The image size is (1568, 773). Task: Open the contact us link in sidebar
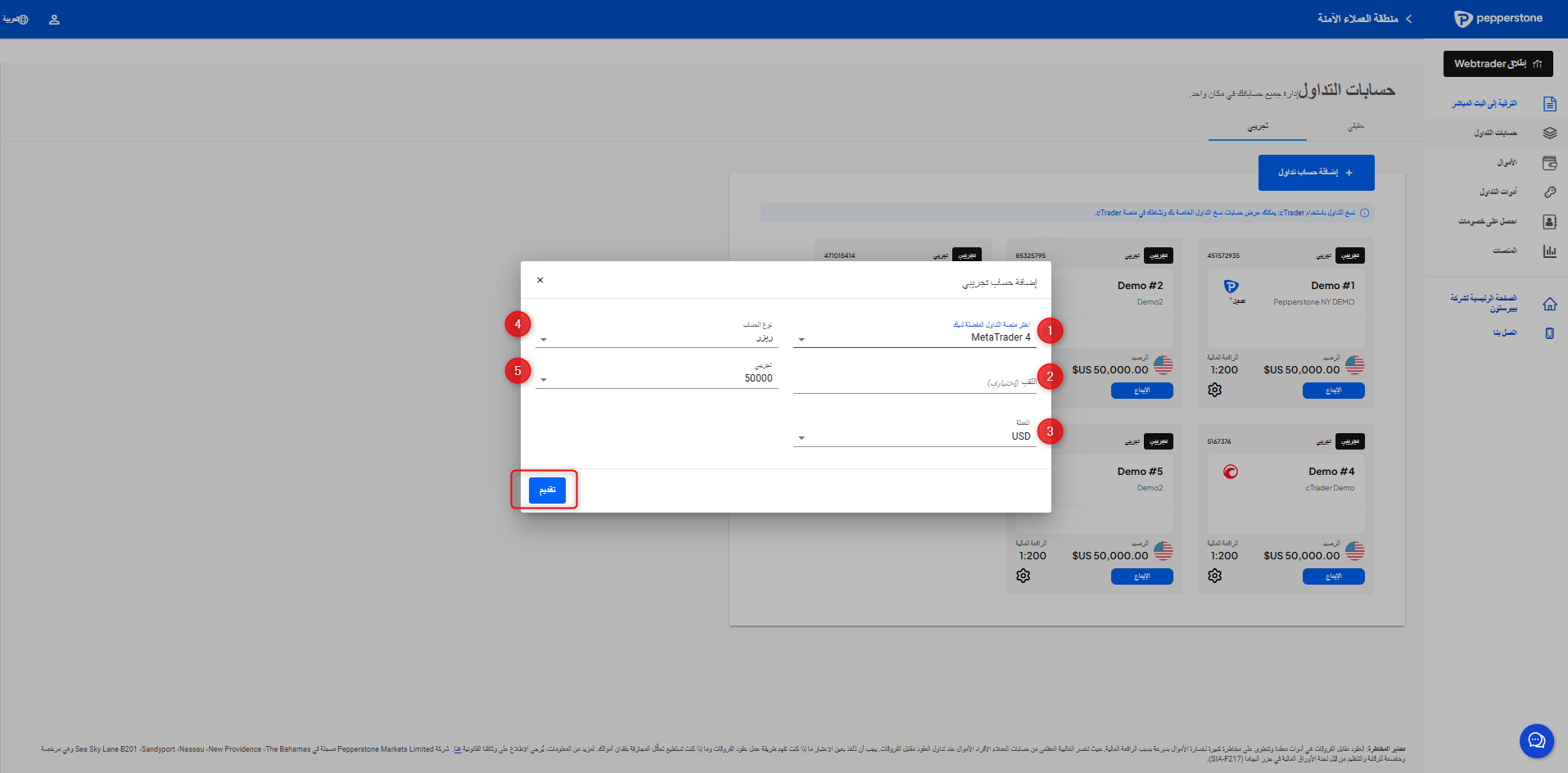(x=1505, y=333)
